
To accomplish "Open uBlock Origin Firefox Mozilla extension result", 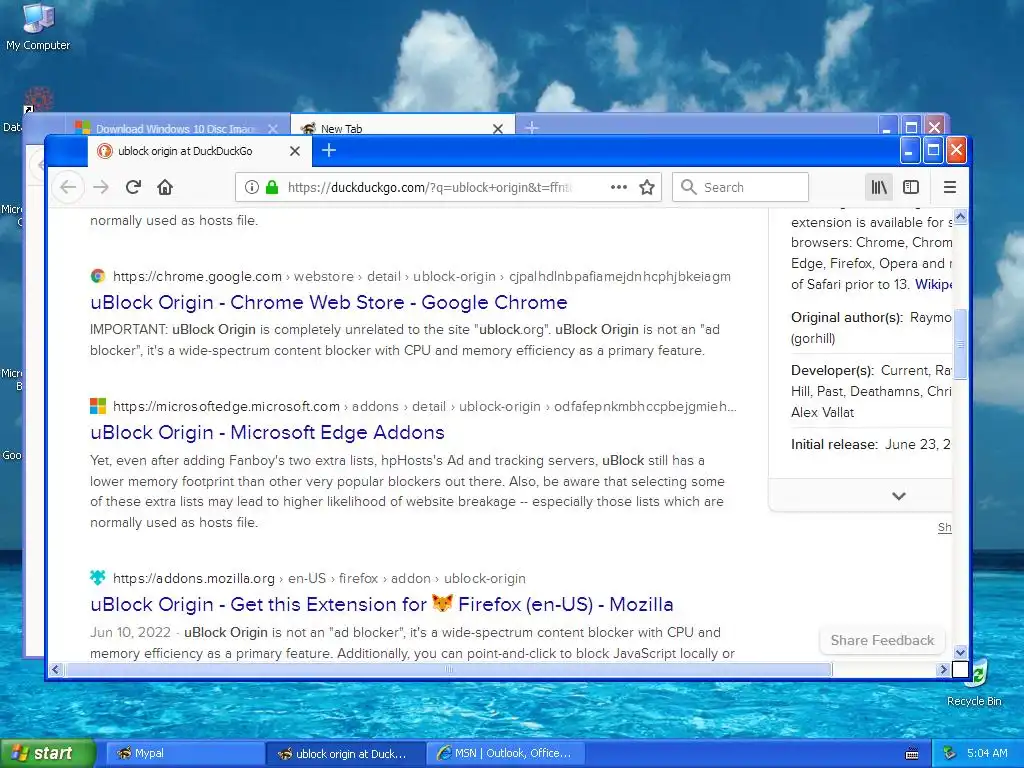I will click(381, 604).
